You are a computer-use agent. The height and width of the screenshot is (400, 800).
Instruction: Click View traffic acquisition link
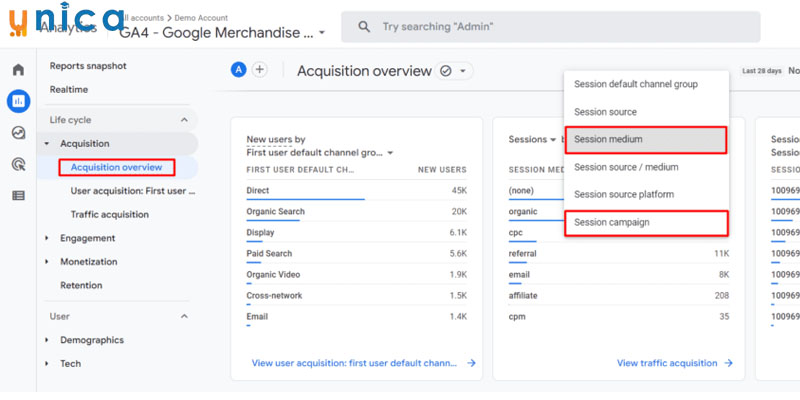coord(674,363)
